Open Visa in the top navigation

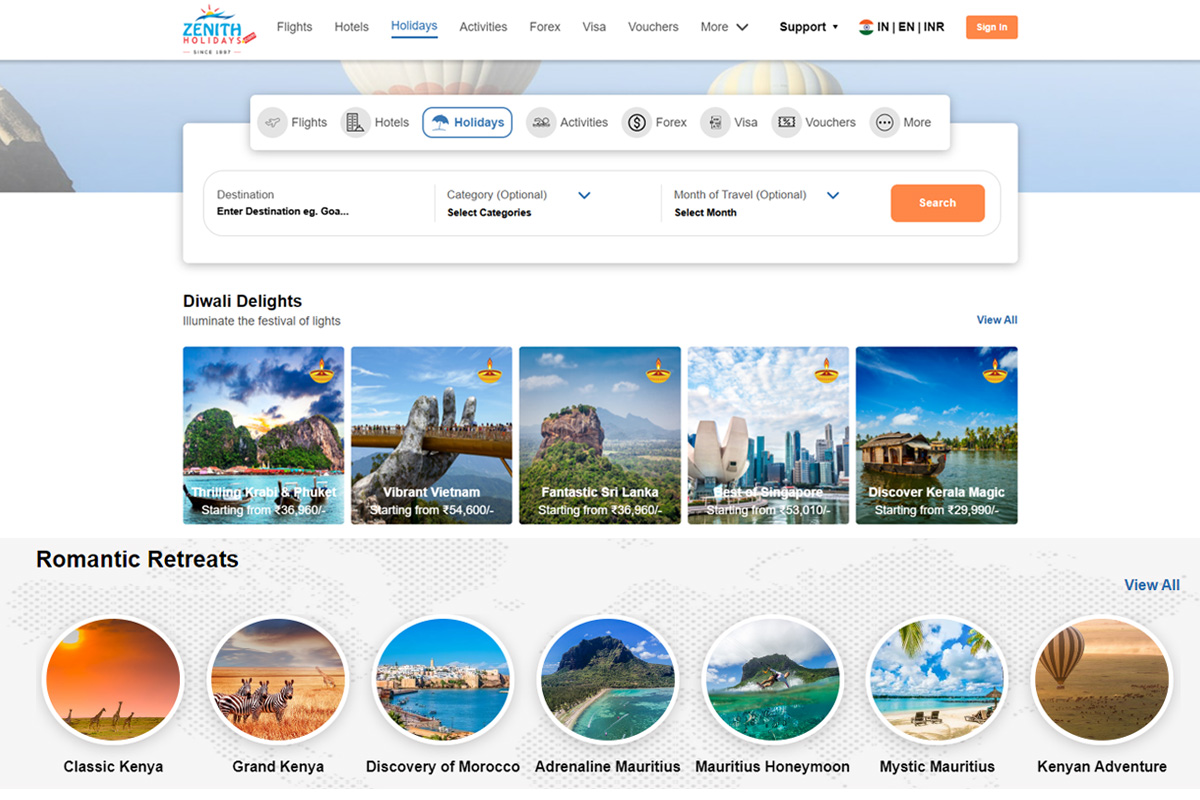pos(594,27)
